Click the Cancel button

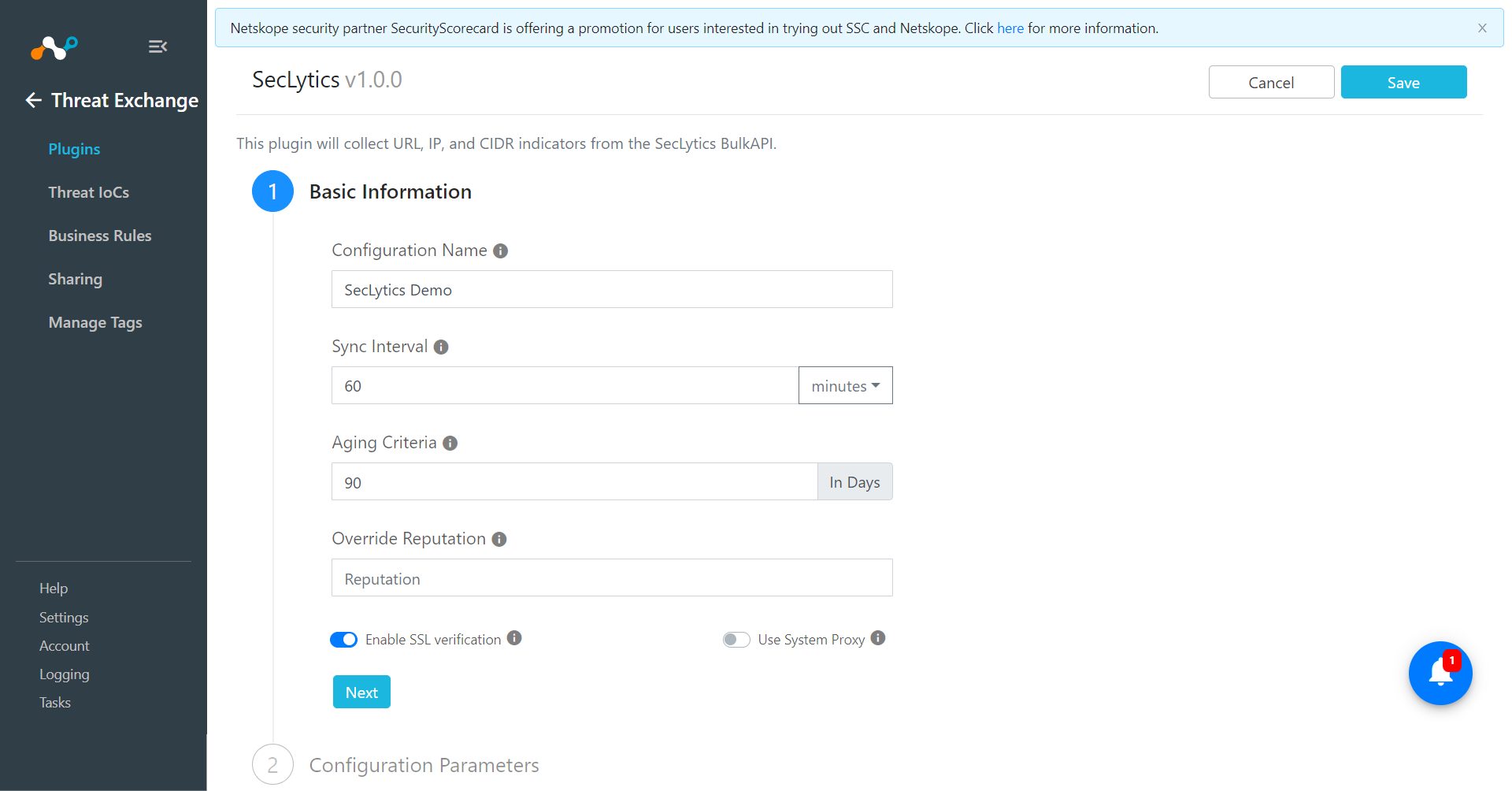[x=1271, y=82]
